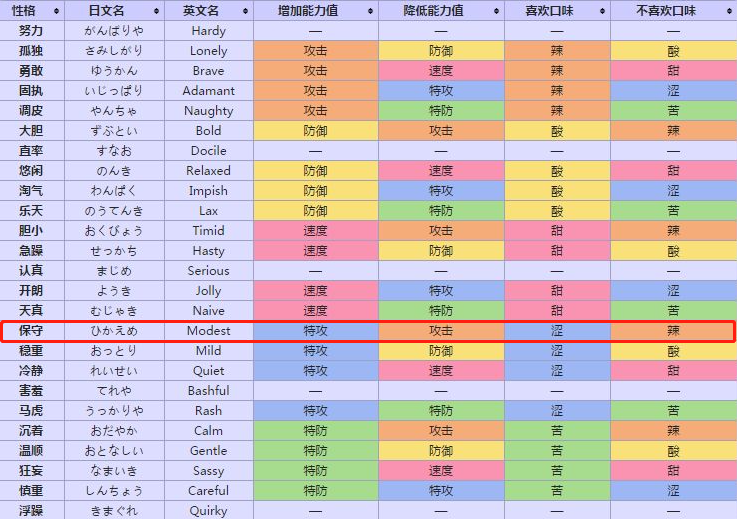Select the Mild cell
Screen dimensions: 737x519
click(209, 351)
